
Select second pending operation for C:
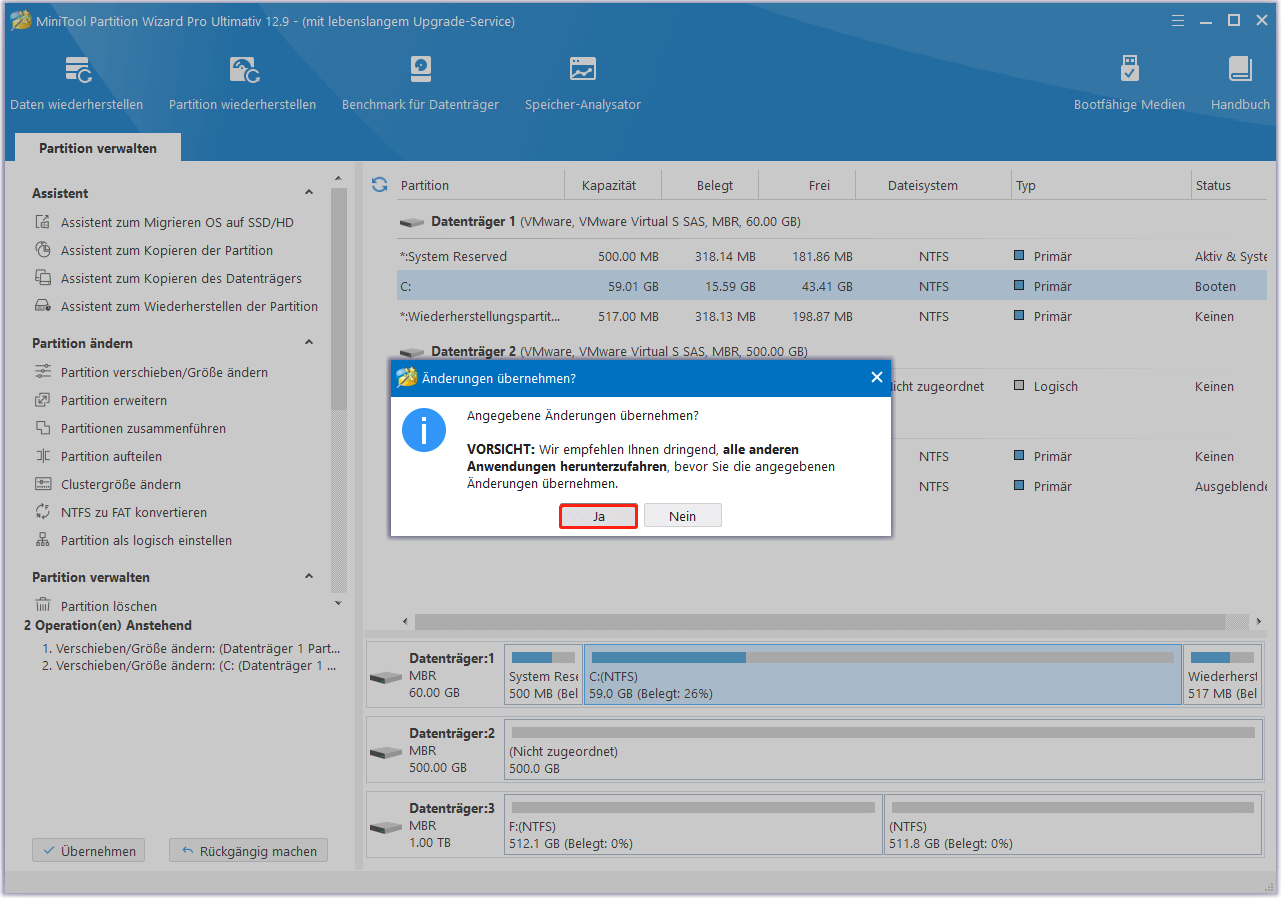(188, 665)
